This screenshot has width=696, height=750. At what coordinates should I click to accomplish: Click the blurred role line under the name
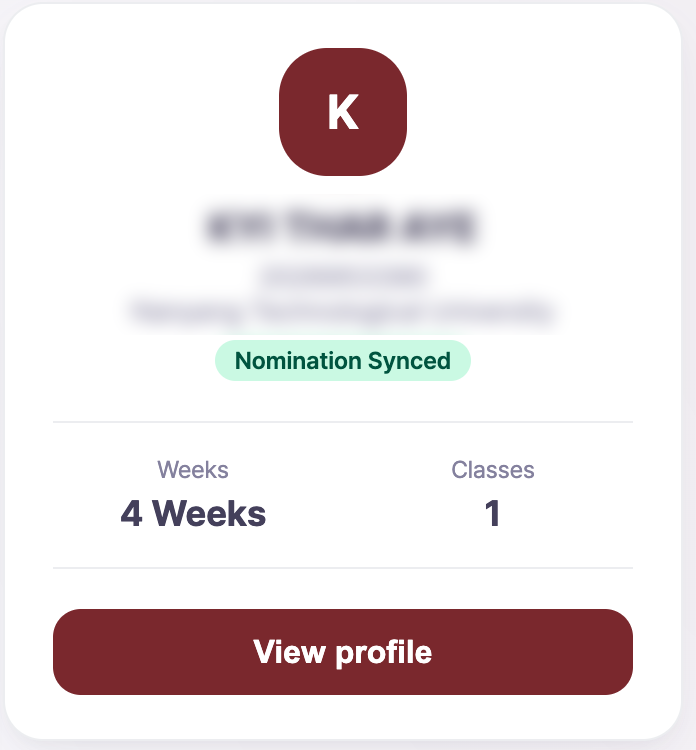pyautogui.click(x=343, y=274)
